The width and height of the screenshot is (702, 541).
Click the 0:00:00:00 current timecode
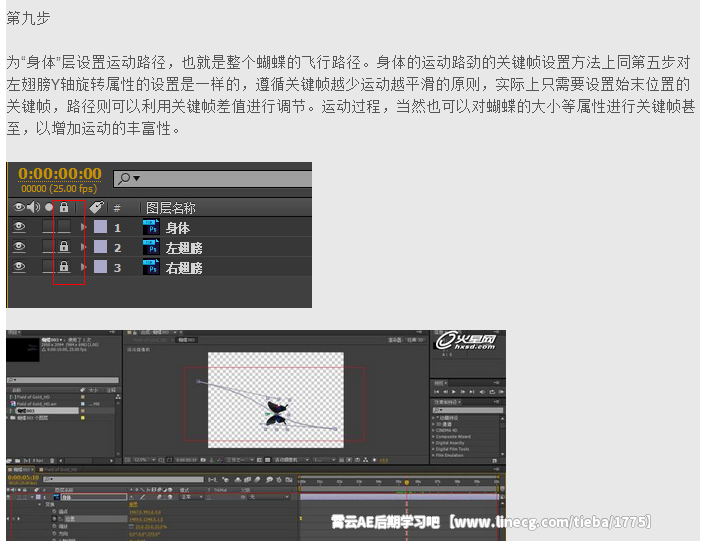(x=59, y=174)
